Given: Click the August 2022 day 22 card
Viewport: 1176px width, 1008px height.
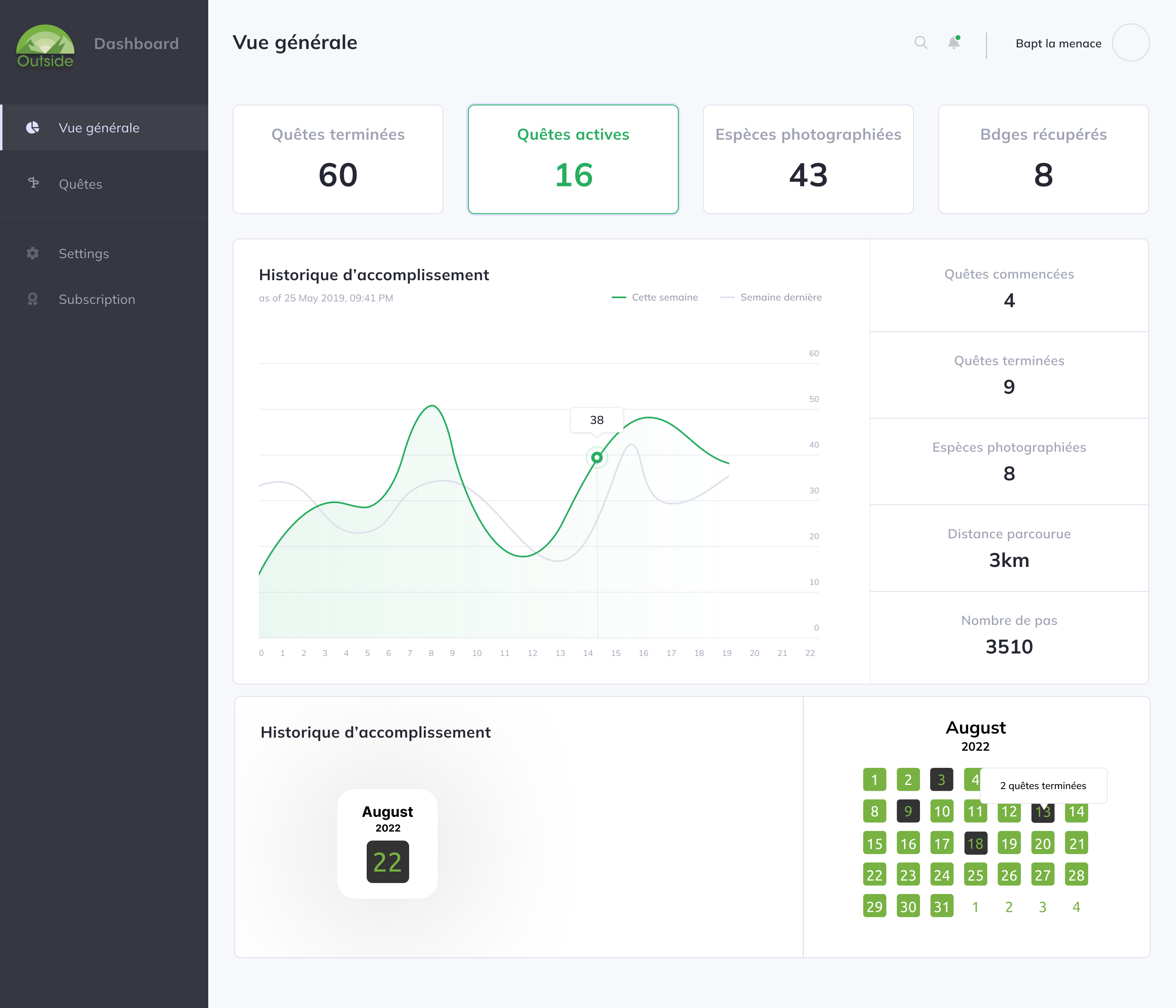Looking at the screenshot, I should [388, 843].
